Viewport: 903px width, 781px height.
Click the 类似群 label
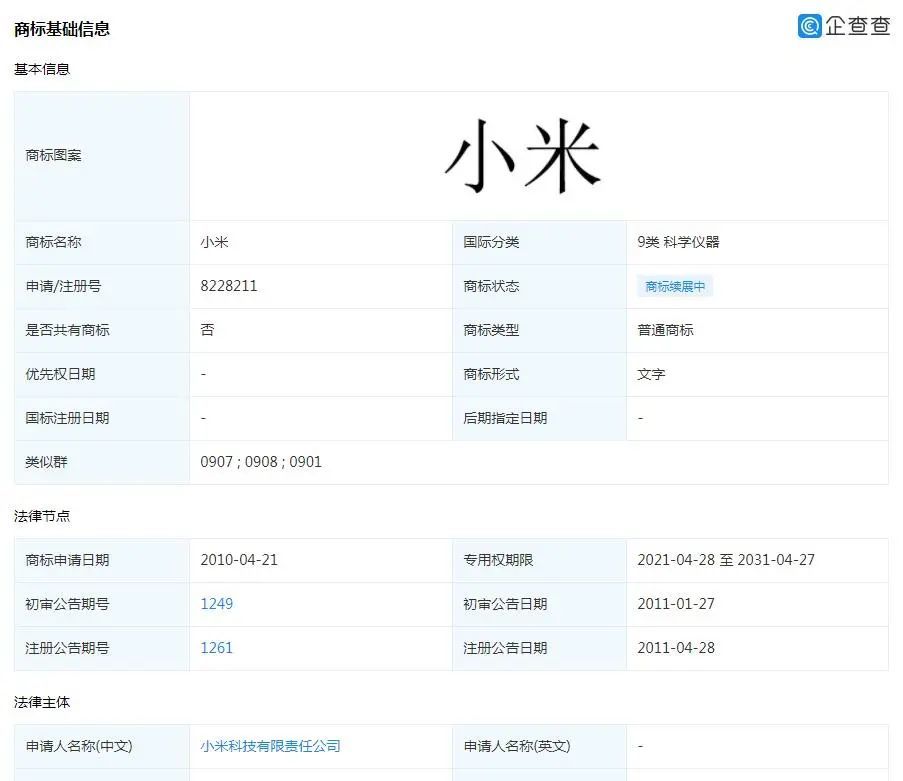click(46, 462)
